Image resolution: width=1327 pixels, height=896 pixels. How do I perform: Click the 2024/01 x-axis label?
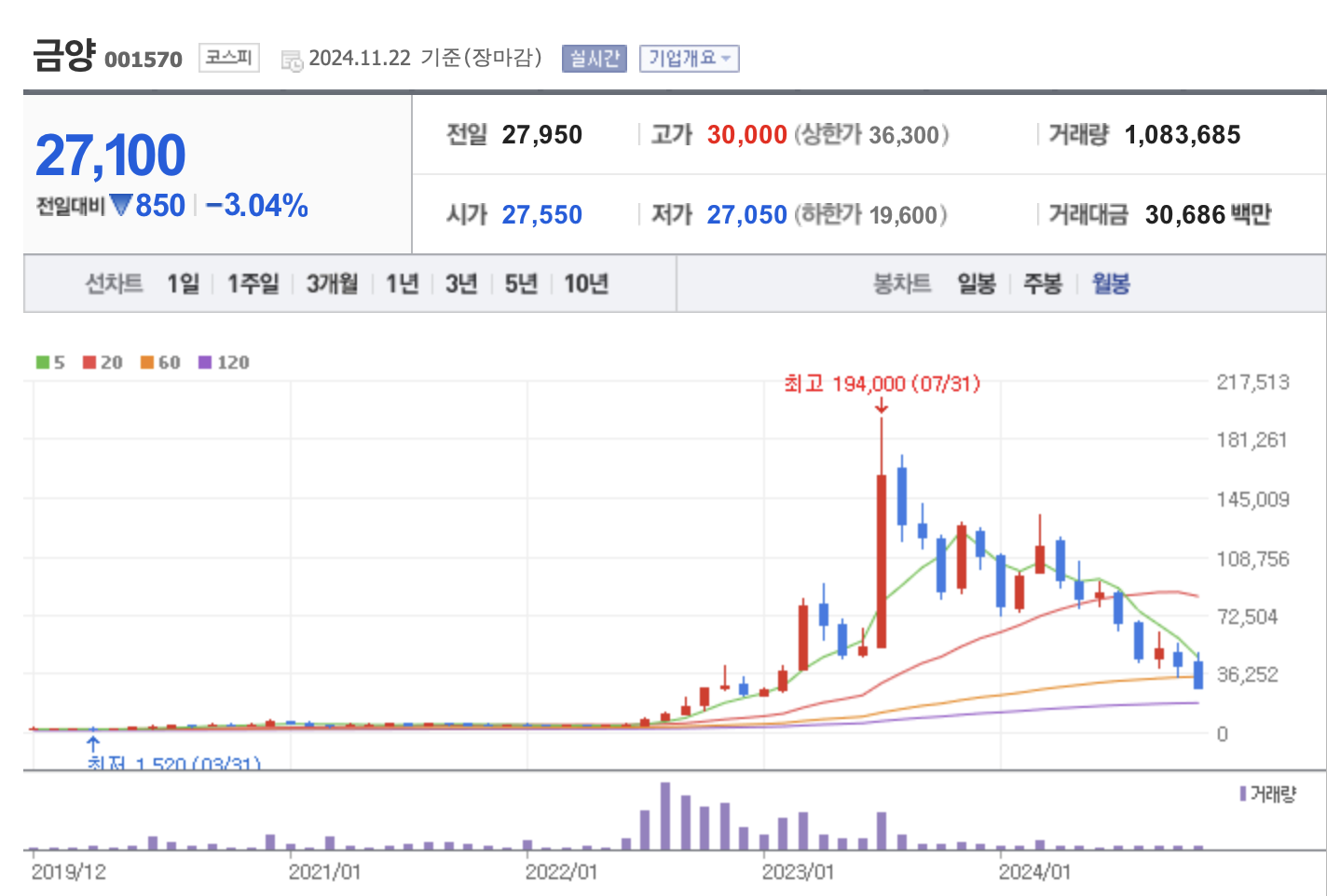(x=1034, y=873)
